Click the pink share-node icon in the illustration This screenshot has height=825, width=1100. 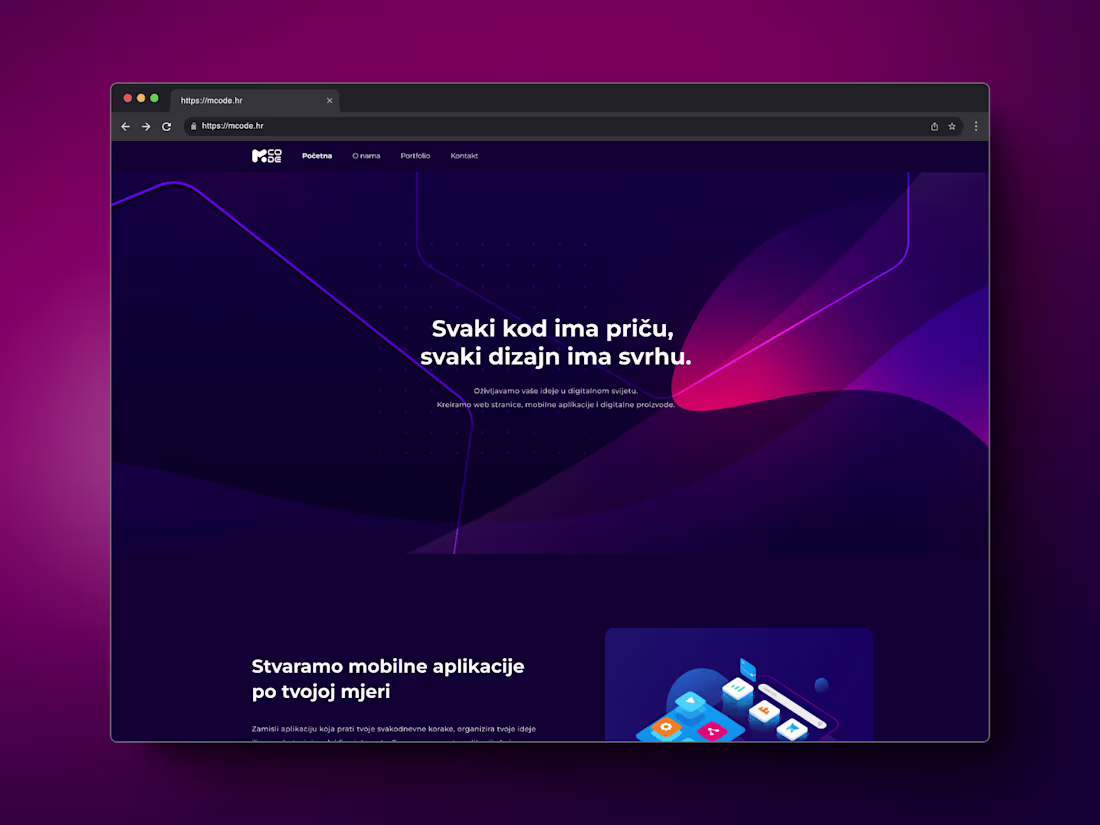coord(712,730)
